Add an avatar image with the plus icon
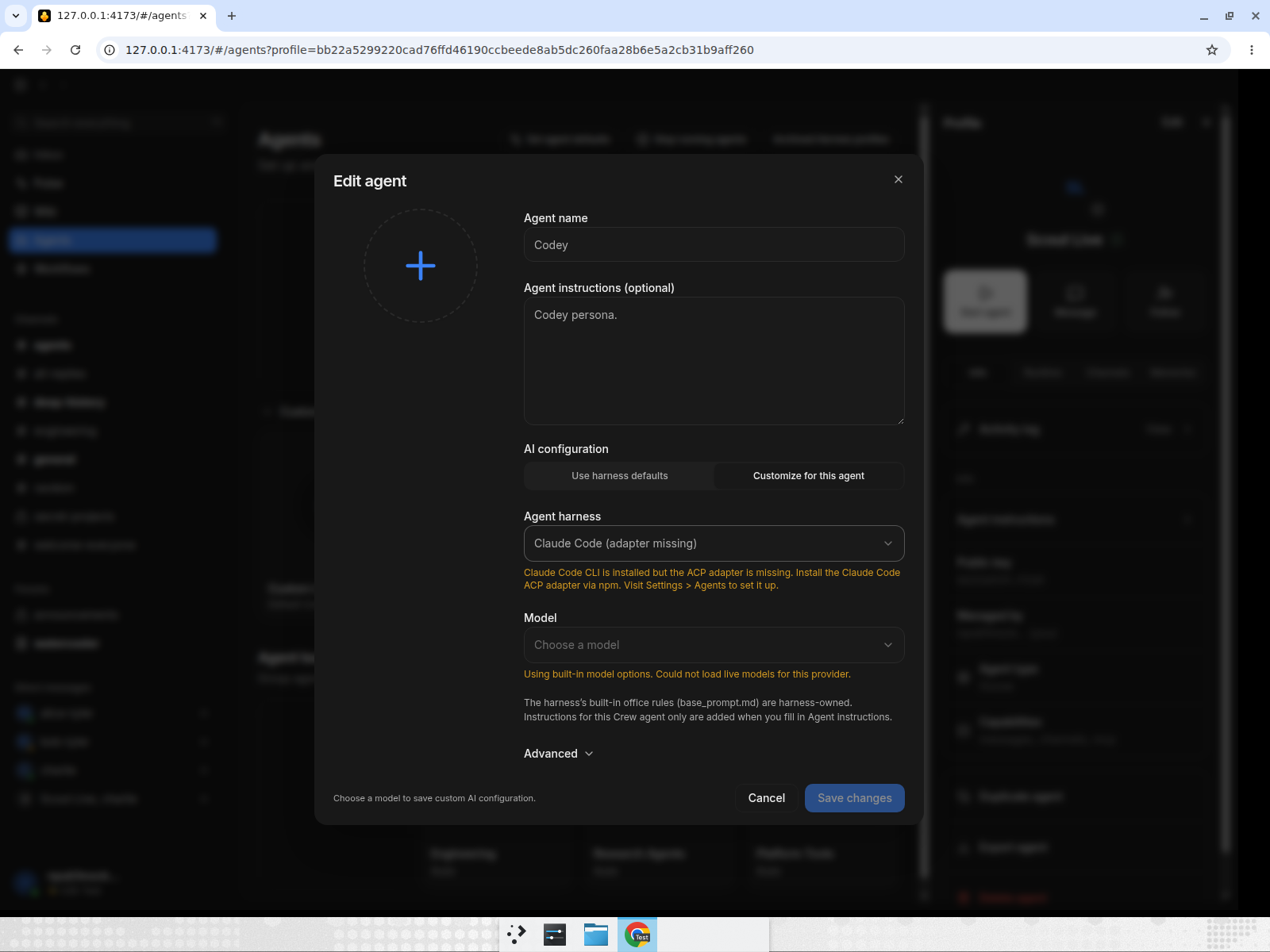Image resolution: width=1270 pixels, height=952 pixels. point(421,266)
